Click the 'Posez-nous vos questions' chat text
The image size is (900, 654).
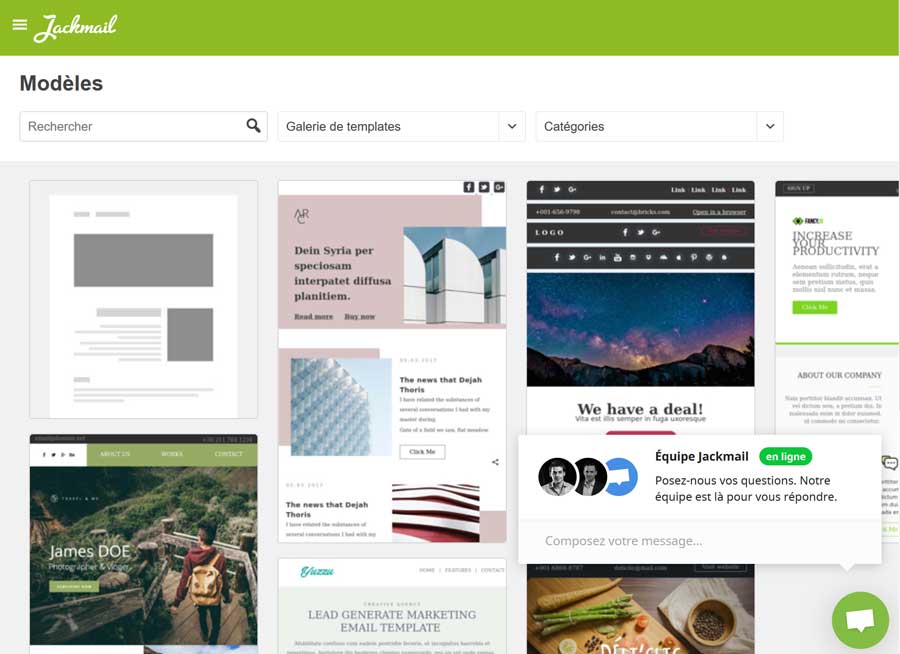coord(746,489)
